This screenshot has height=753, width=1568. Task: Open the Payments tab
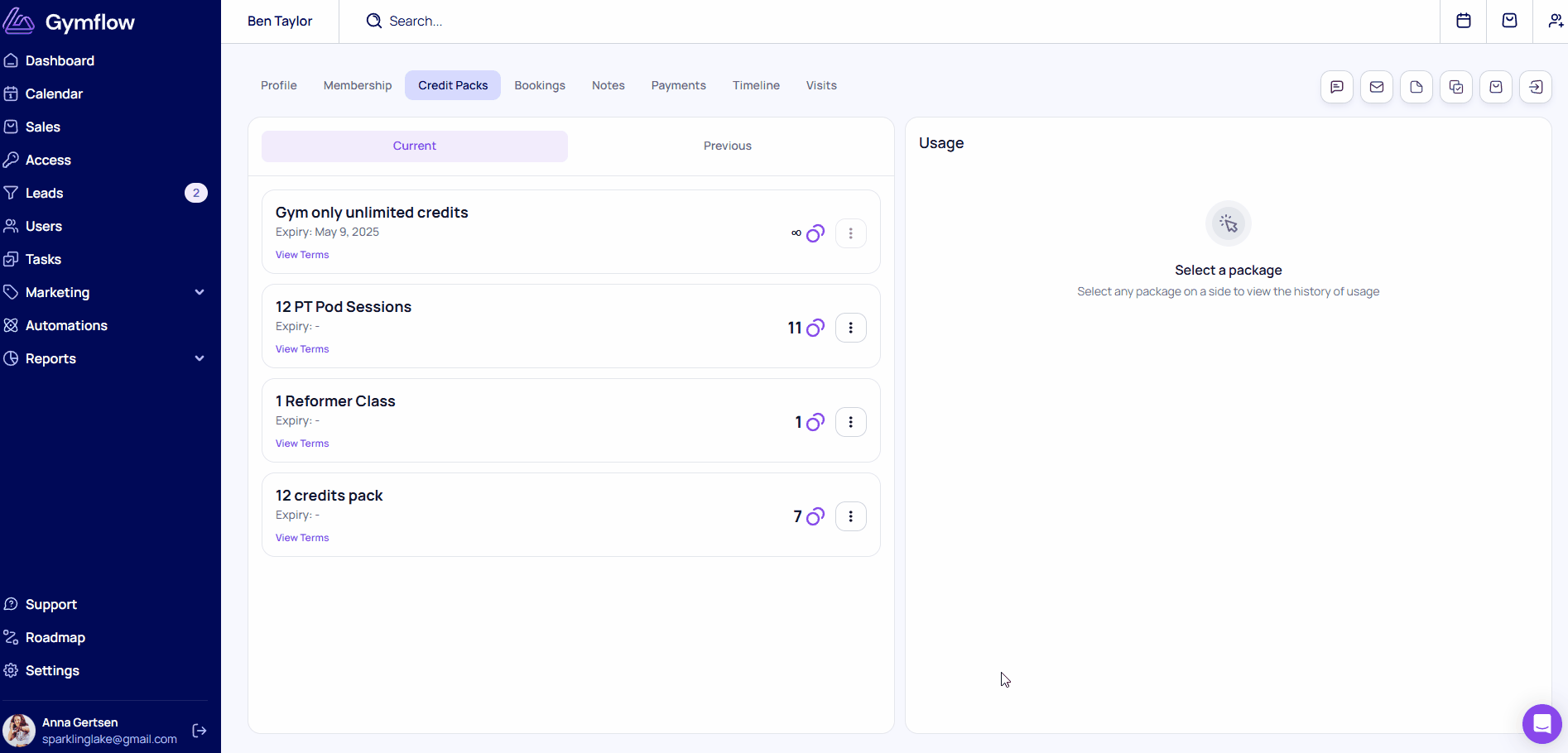point(678,85)
